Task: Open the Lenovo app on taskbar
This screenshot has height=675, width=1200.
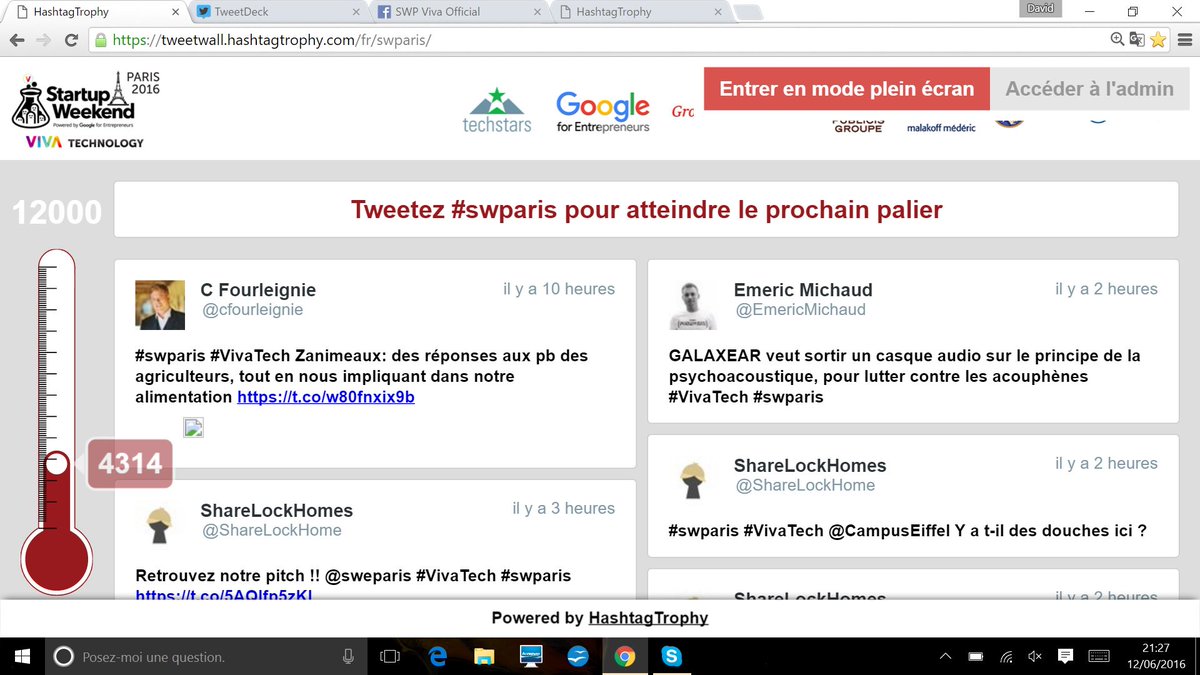Action: (531, 657)
